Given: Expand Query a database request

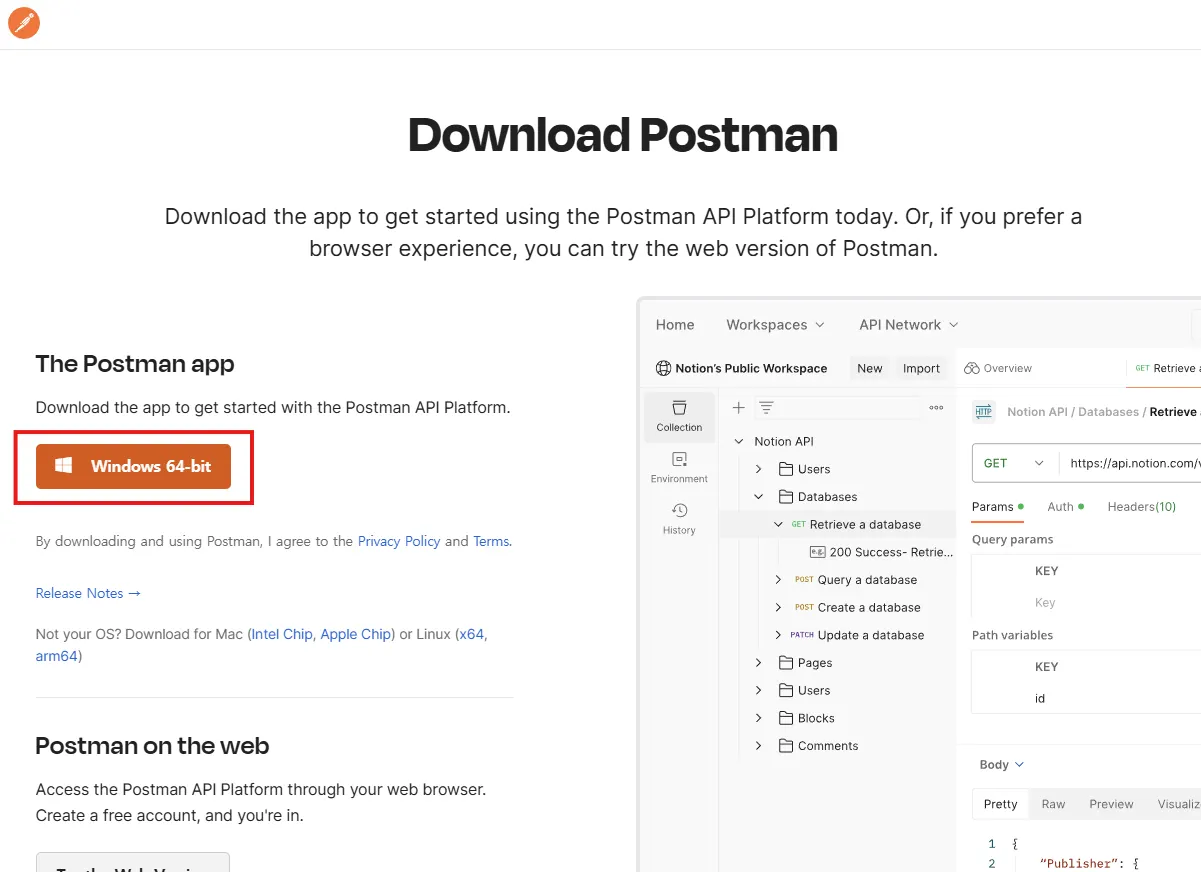Looking at the screenshot, I should pyautogui.click(x=779, y=580).
